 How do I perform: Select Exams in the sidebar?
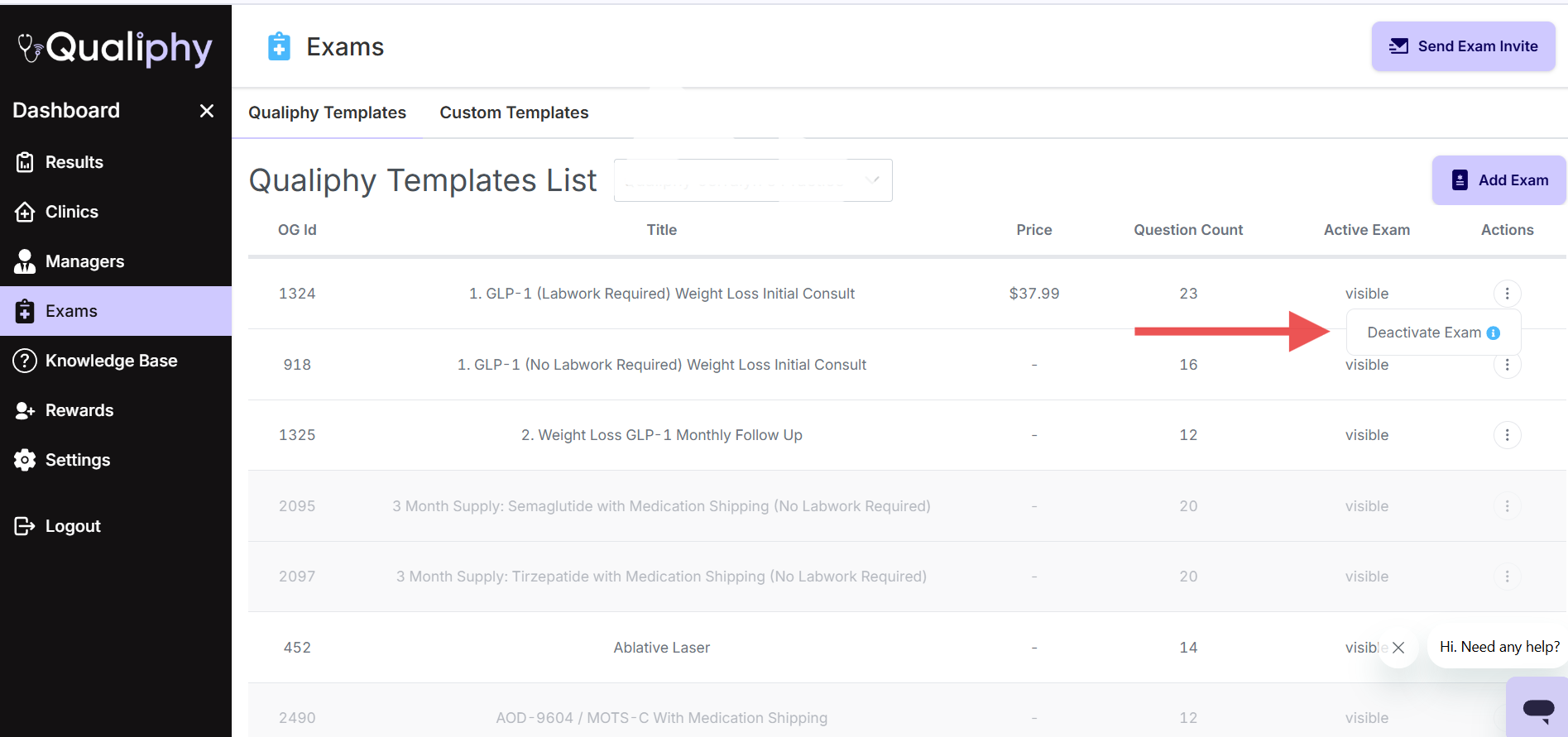pyautogui.click(x=116, y=311)
